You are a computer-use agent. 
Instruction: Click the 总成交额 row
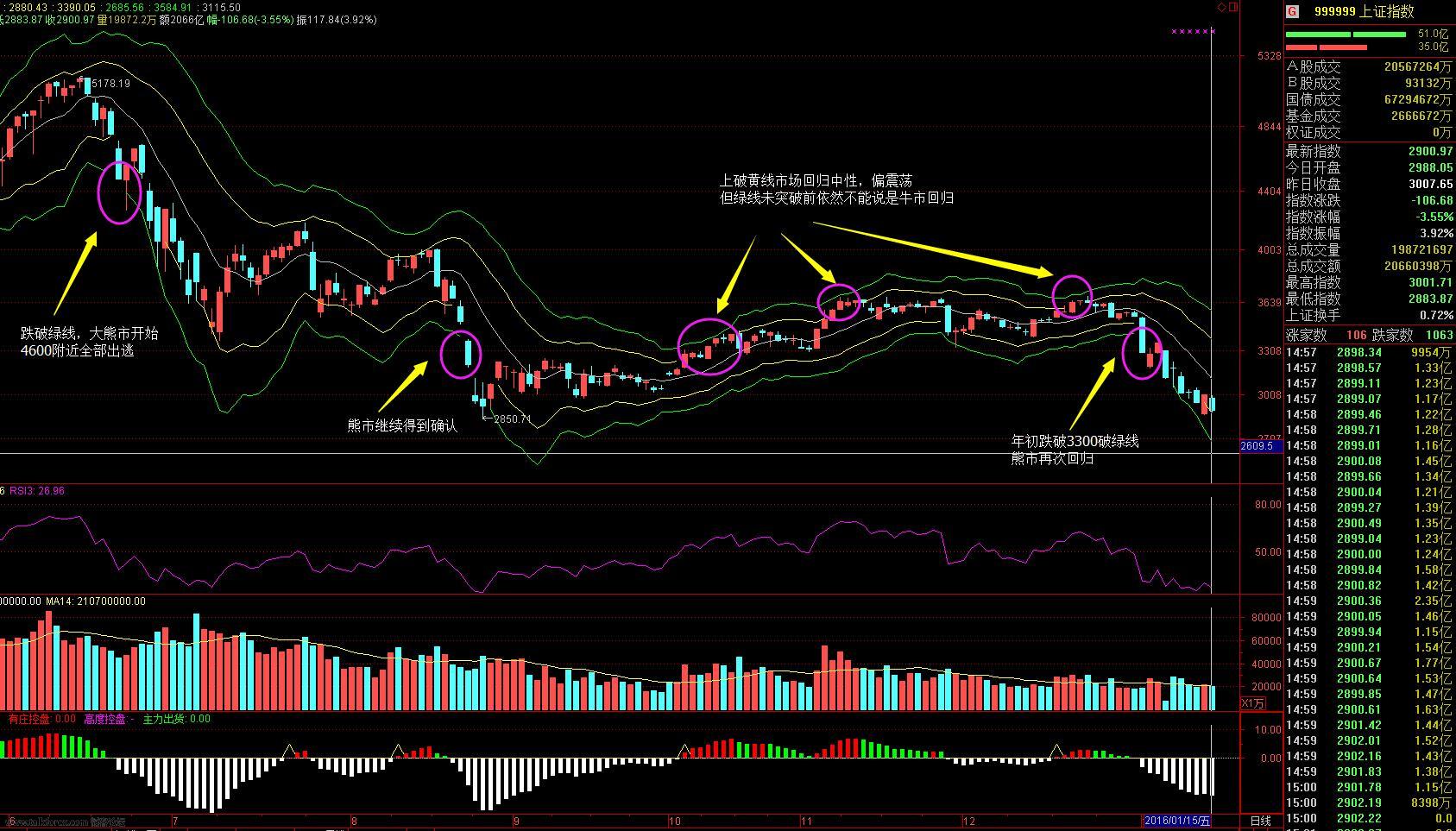coord(1369,266)
